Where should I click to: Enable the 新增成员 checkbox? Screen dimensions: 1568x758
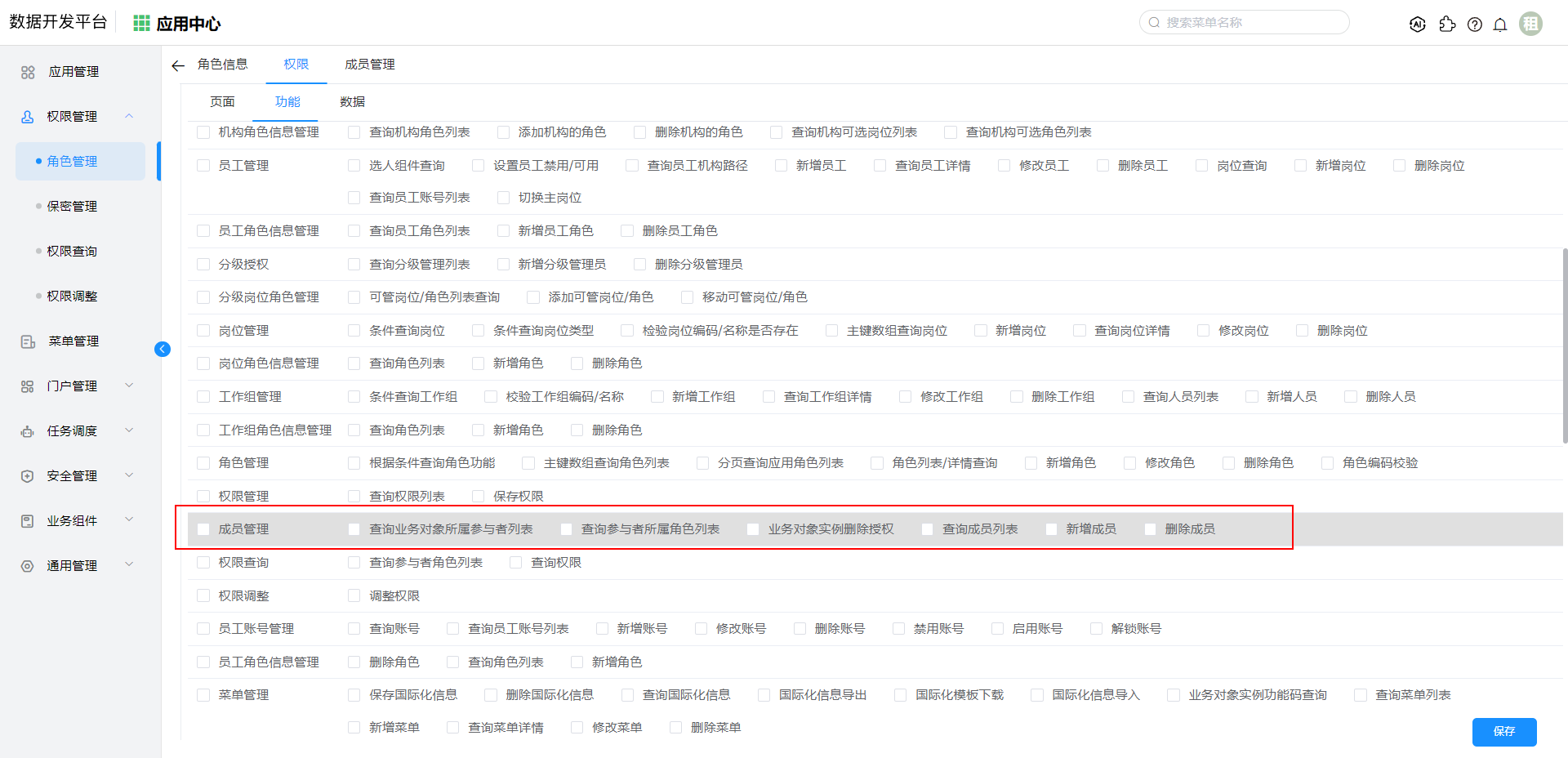[1052, 529]
